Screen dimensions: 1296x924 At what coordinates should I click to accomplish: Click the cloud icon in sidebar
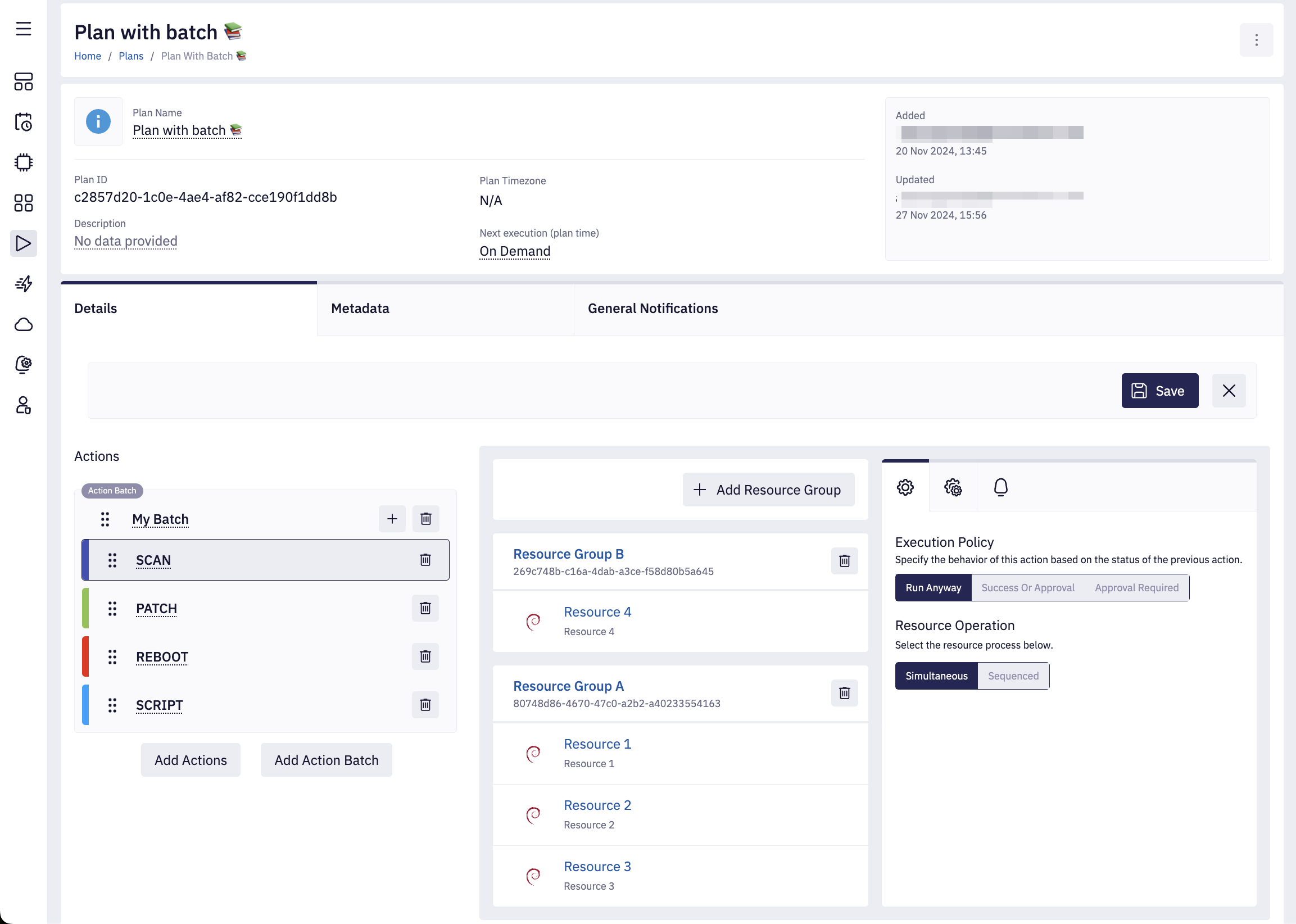point(24,324)
